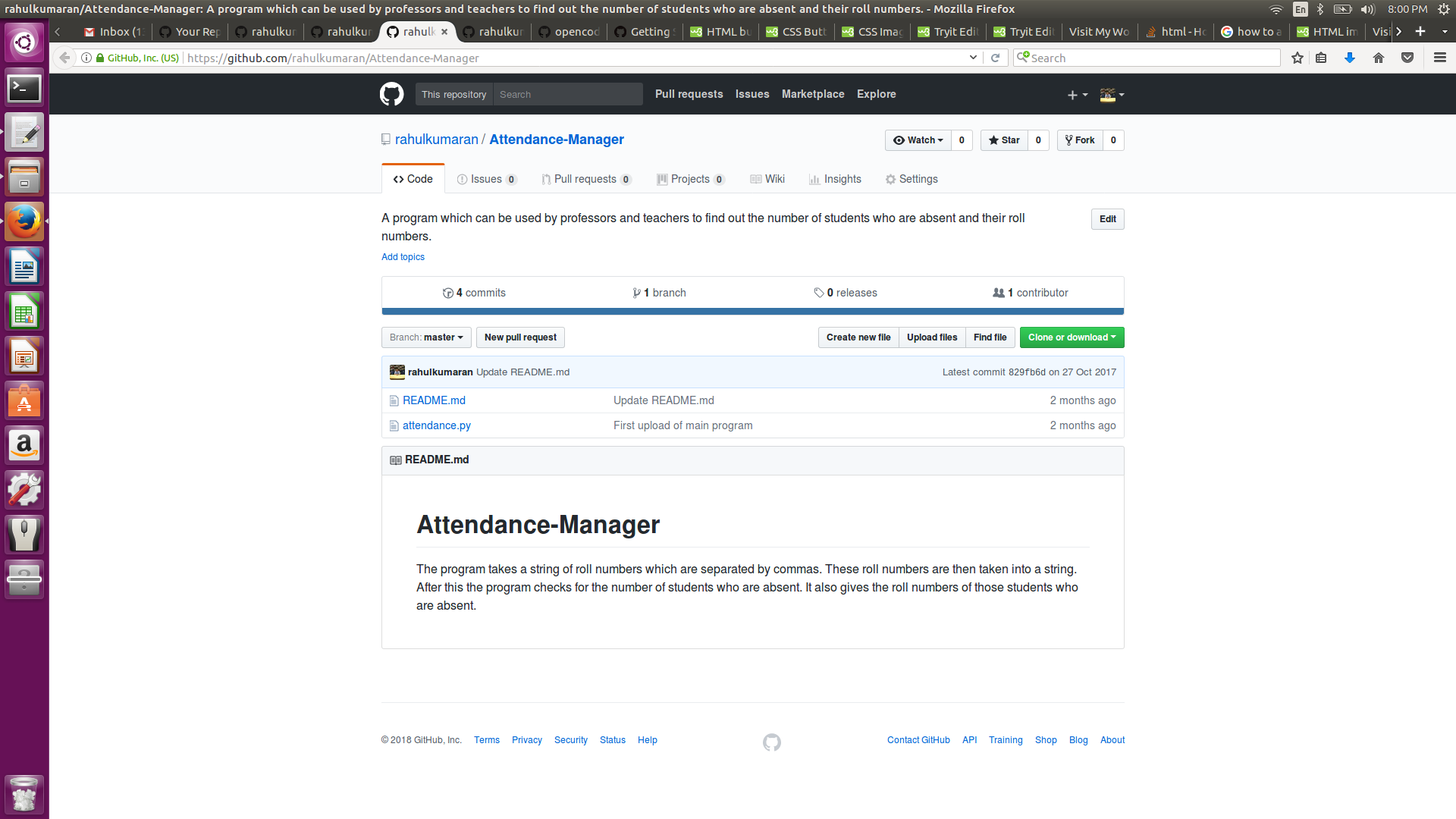Open a new tab with plus icon
The height and width of the screenshot is (819, 1456).
pyautogui.click(x=1420, y=31)
